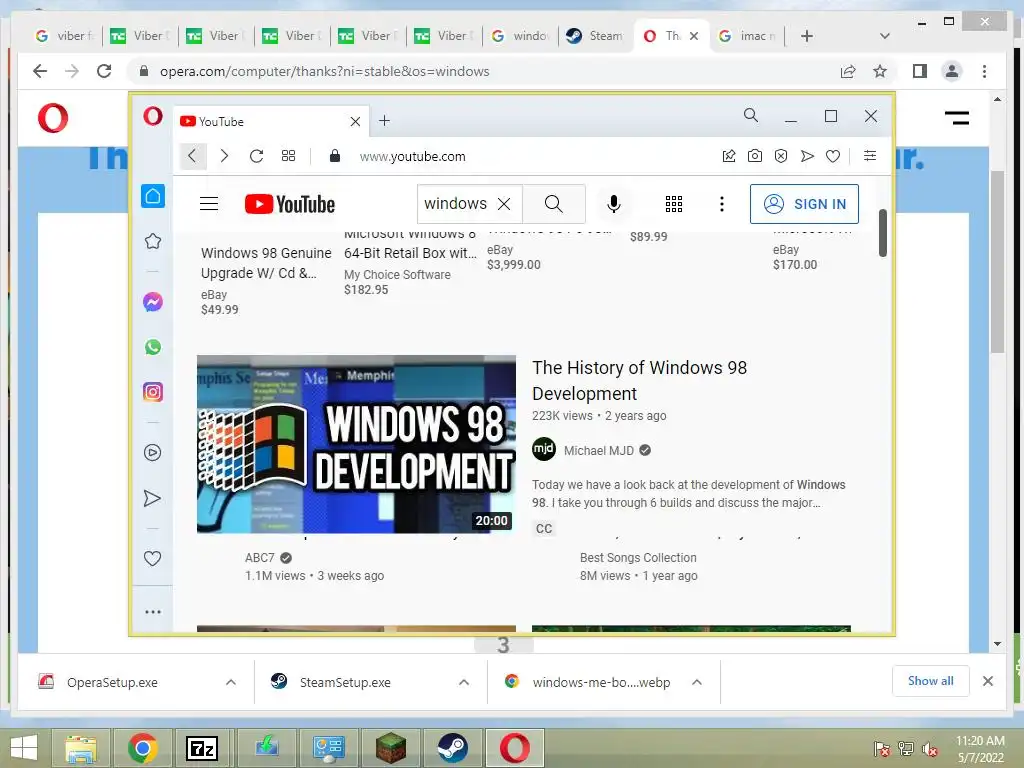Add page to bookmarks heart in Opera address bar

pyautogui.click(x=833, y=156)
